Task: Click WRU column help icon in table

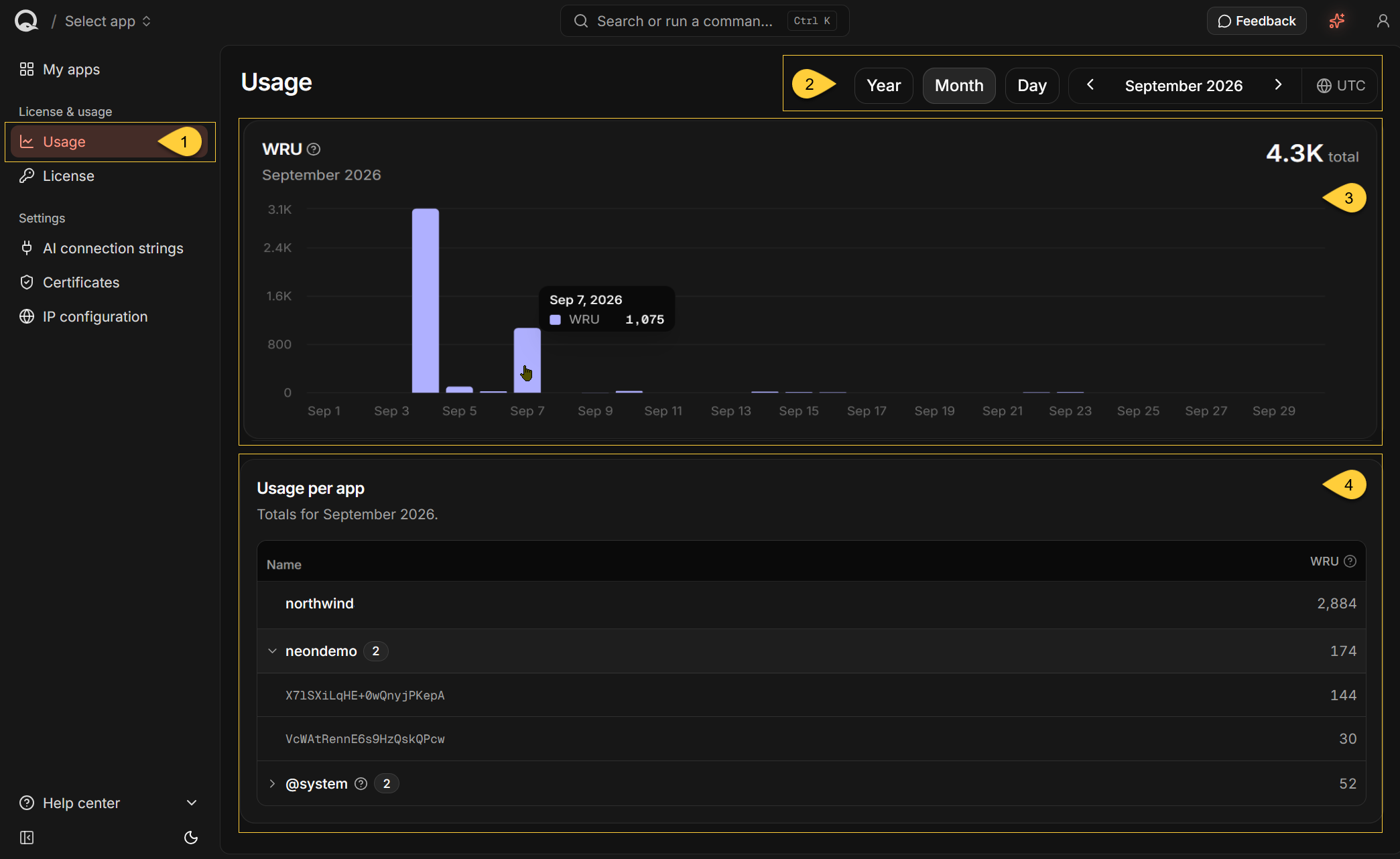Action: click(1350, 561)
